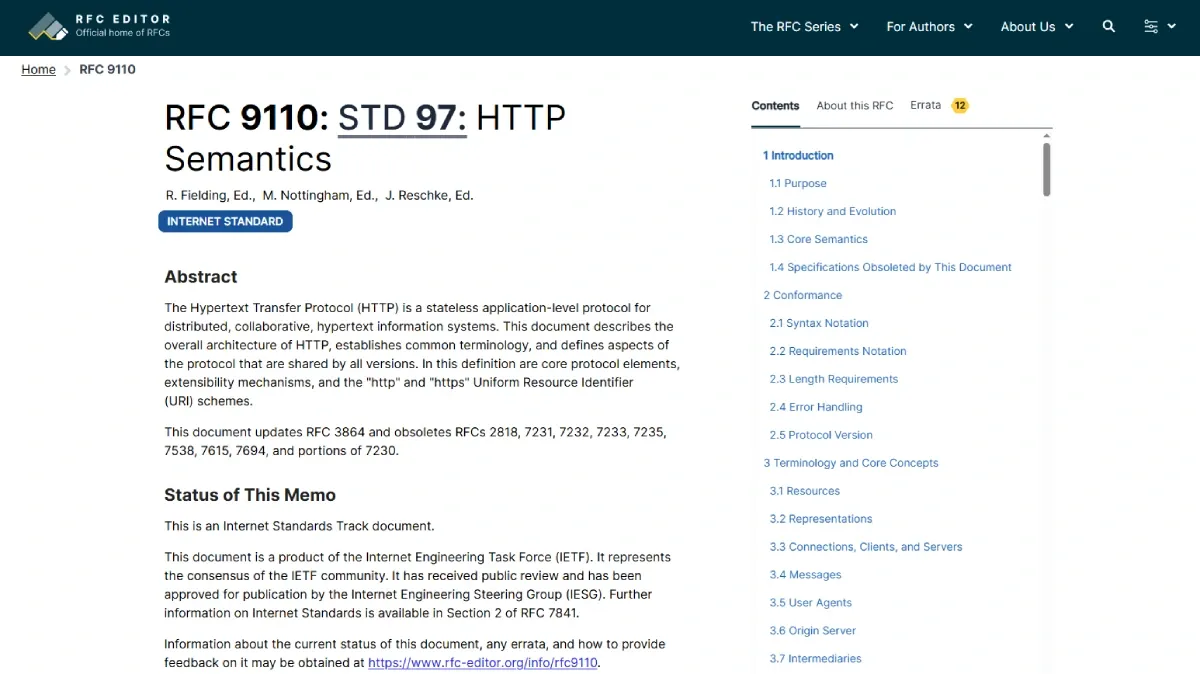Screen dimensions: 1200x674
Task: Open the STD 97 link in title
Action: point(402,118)
